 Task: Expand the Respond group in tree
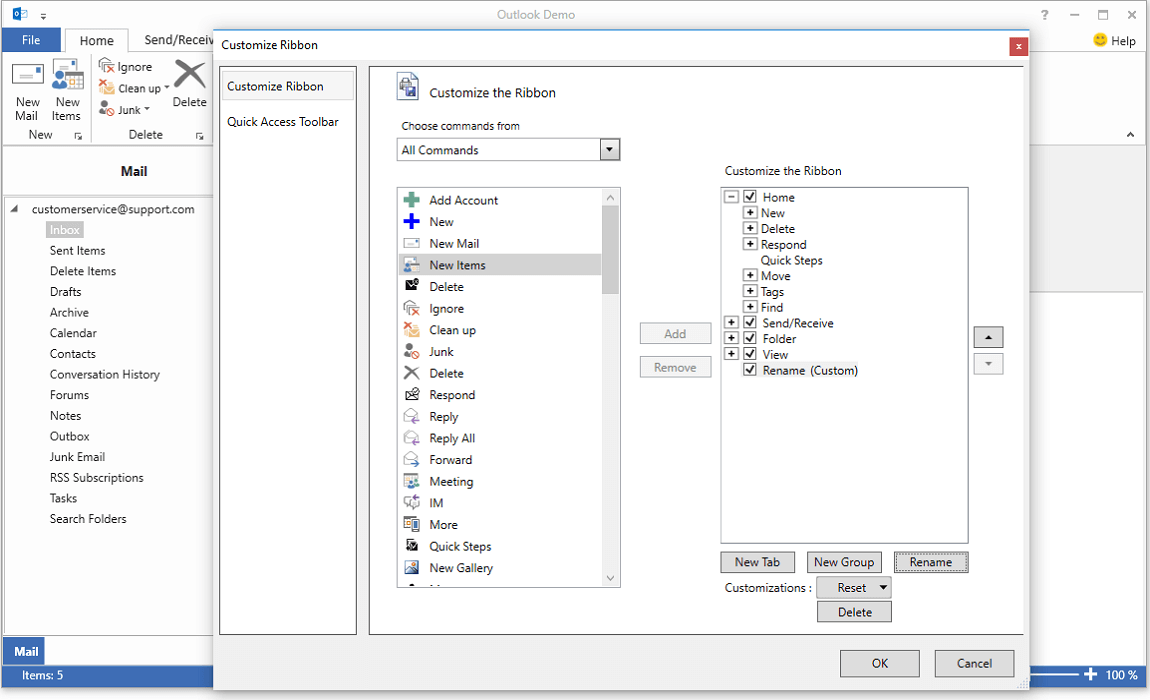[750, 244]
